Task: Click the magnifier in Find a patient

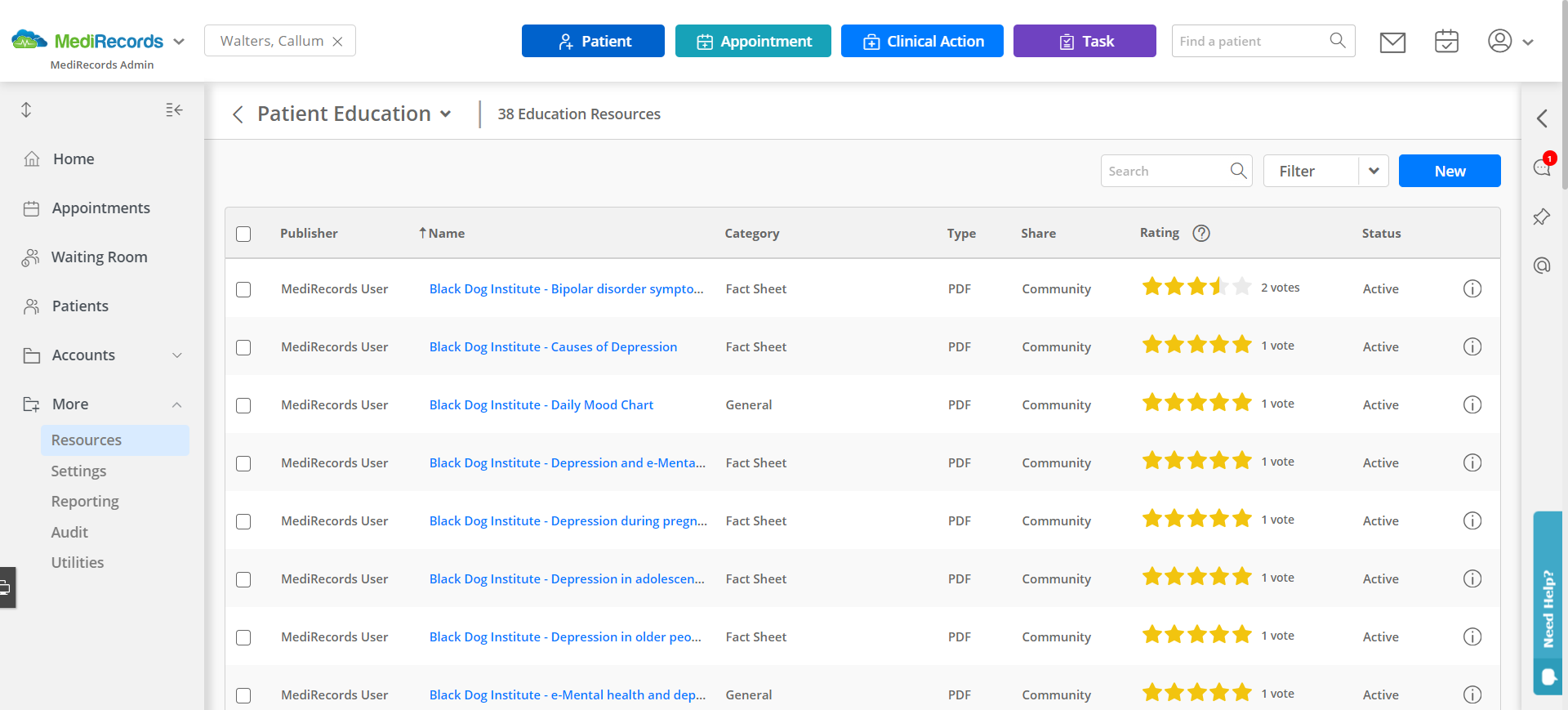Action: tap(1338, 41)
